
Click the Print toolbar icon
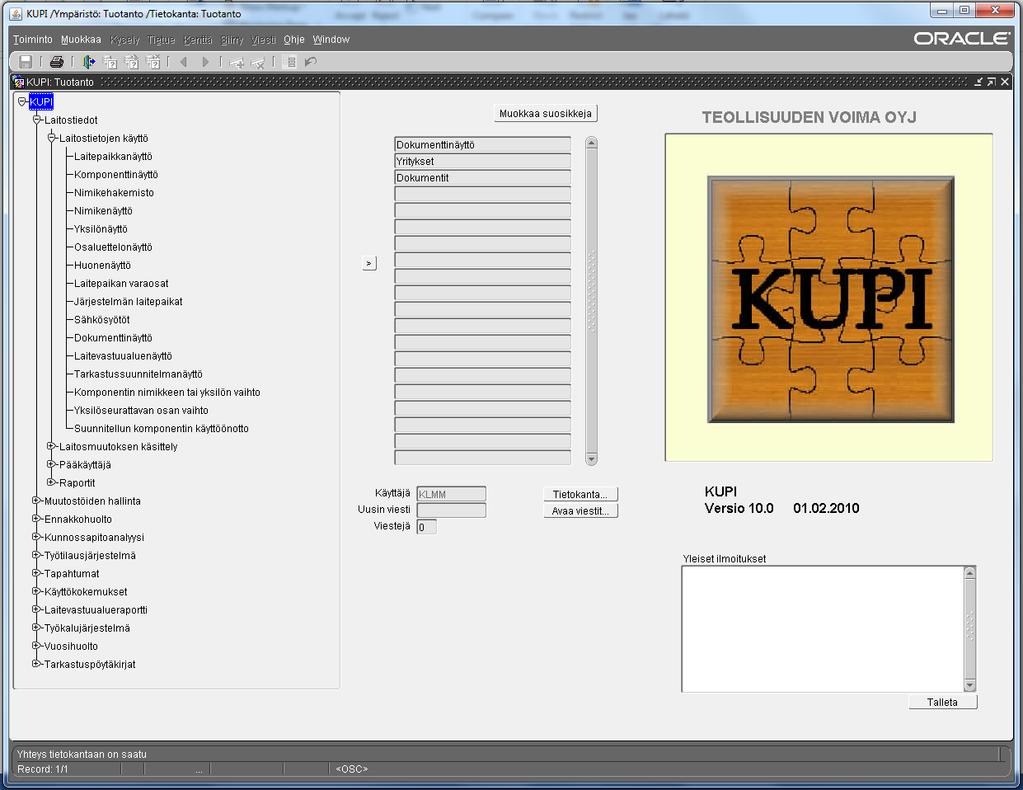click(57, 62)
